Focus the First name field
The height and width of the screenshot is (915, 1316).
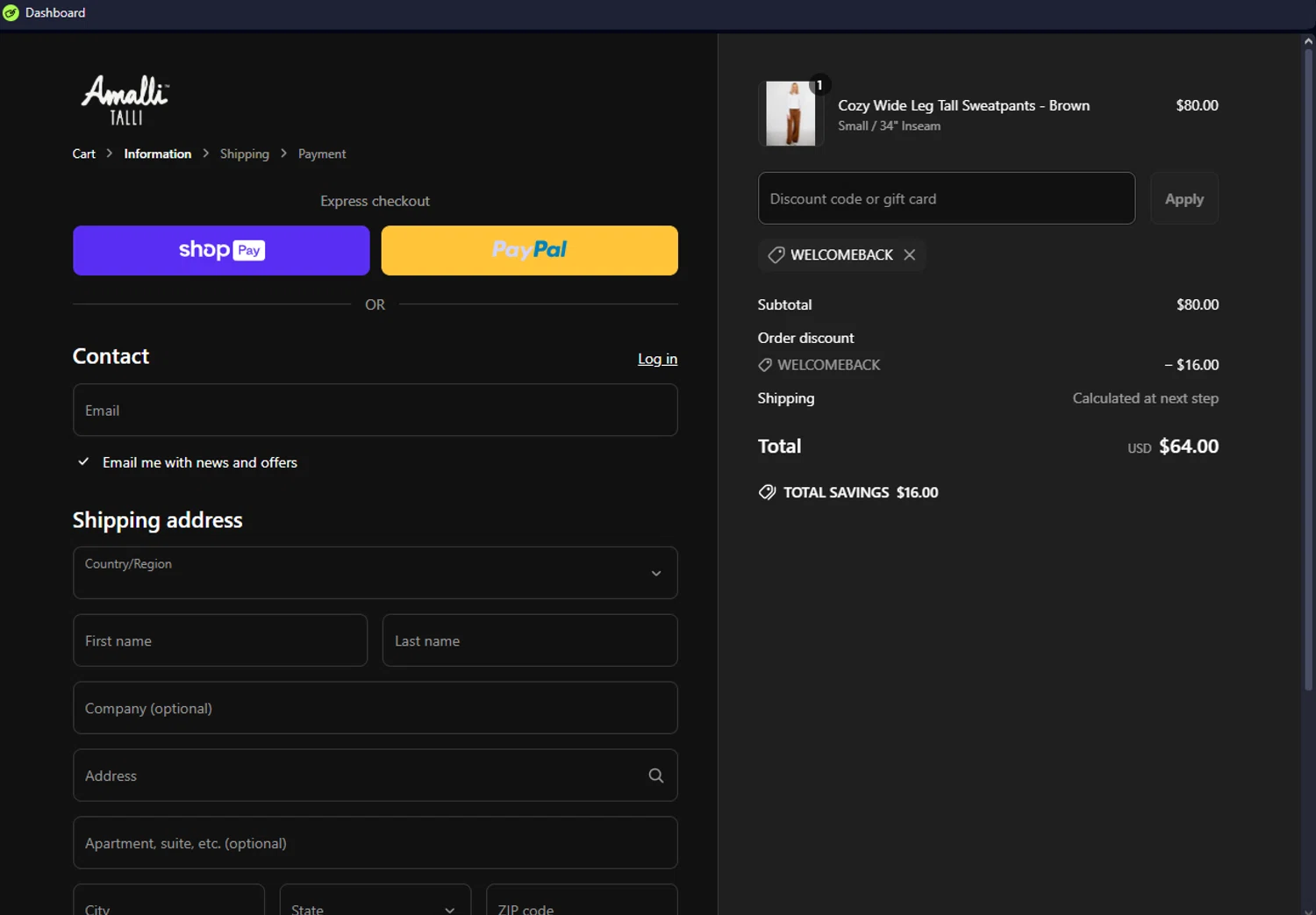(220, 640)
